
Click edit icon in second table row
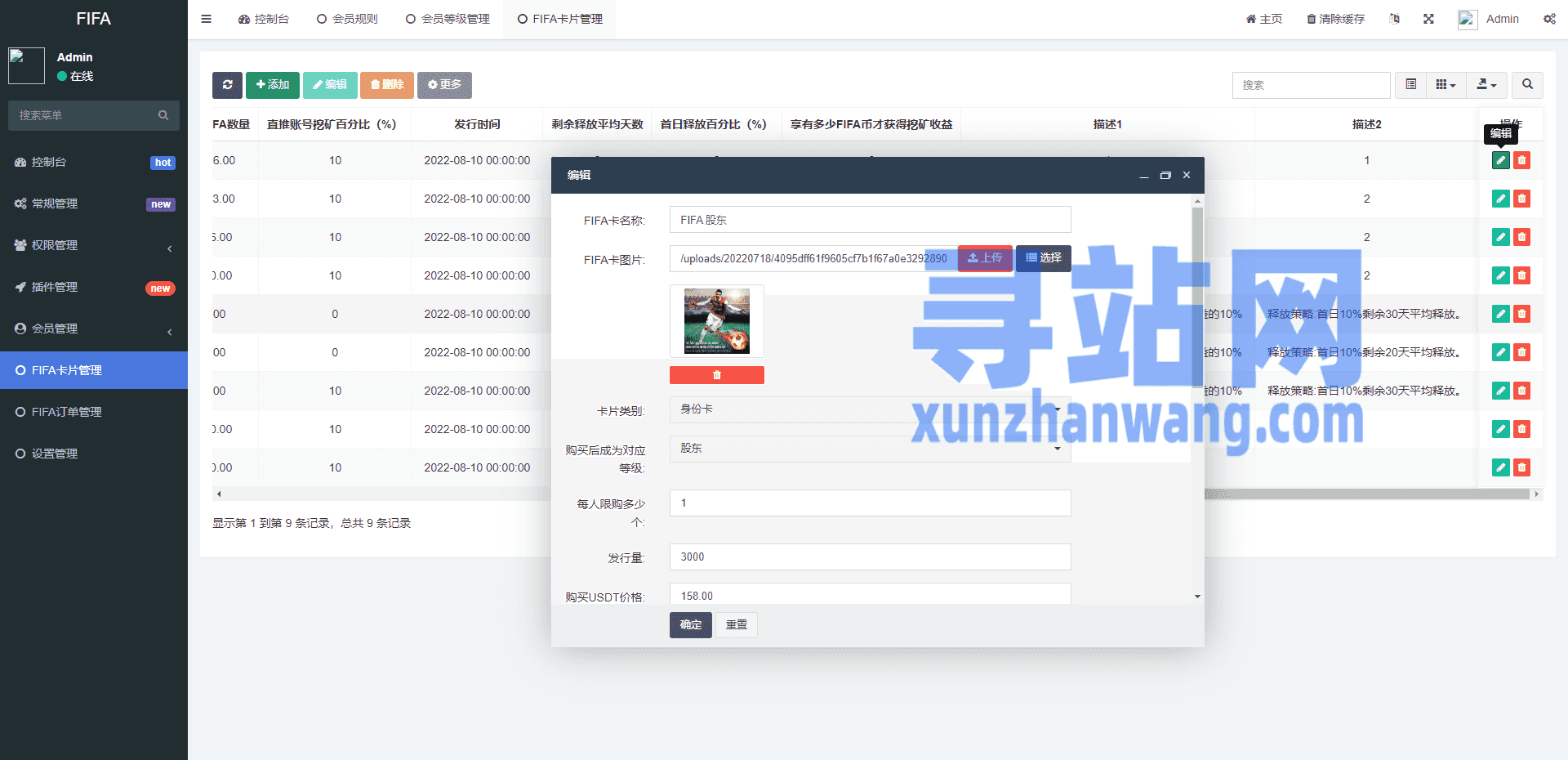click(1500, 199)
